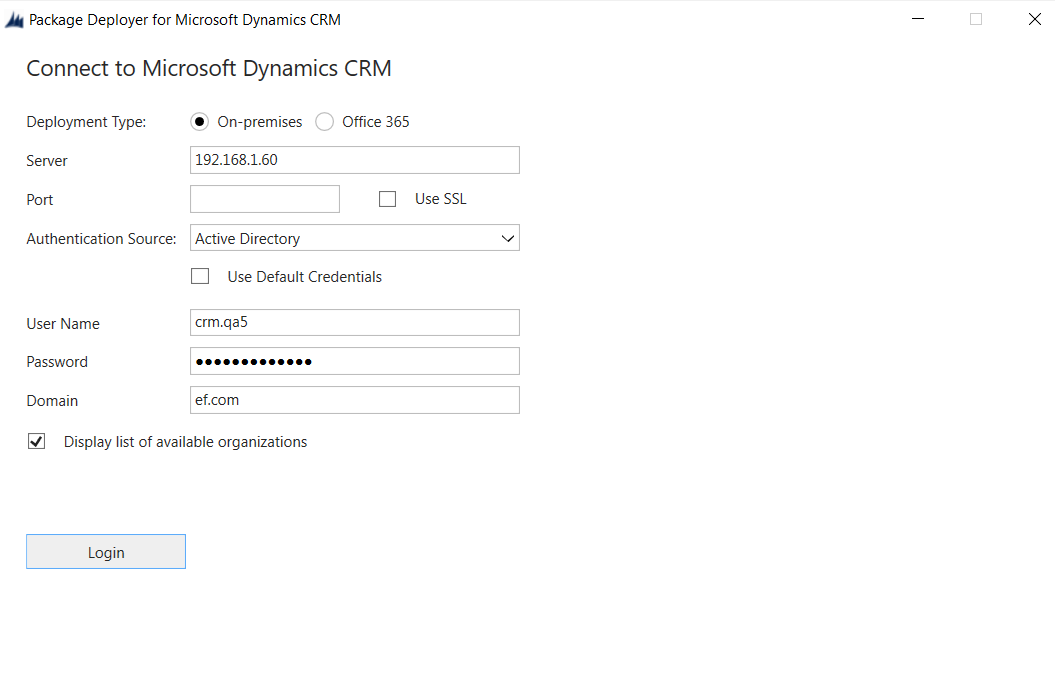1055x694 pixels.
Task: Click the Authentication Source label
Action: point(101,239)
